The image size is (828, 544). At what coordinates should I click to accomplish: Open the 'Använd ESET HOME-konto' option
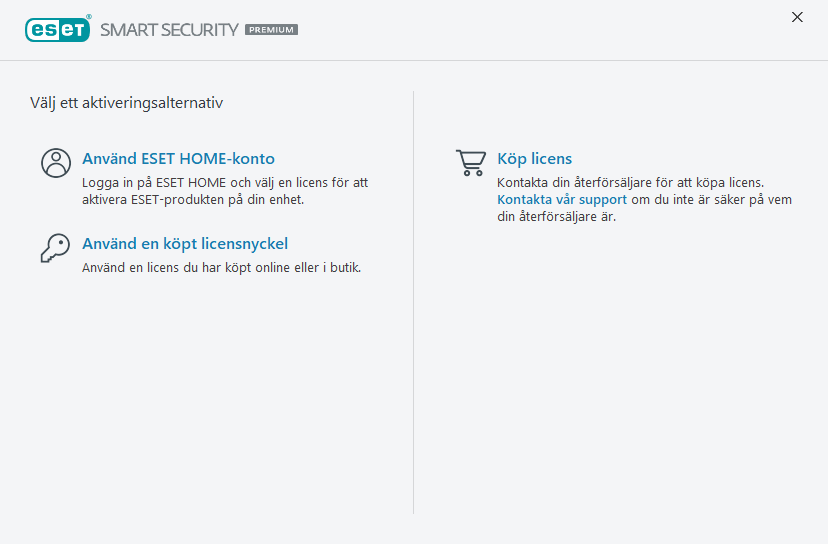click(x=178, y=159)
